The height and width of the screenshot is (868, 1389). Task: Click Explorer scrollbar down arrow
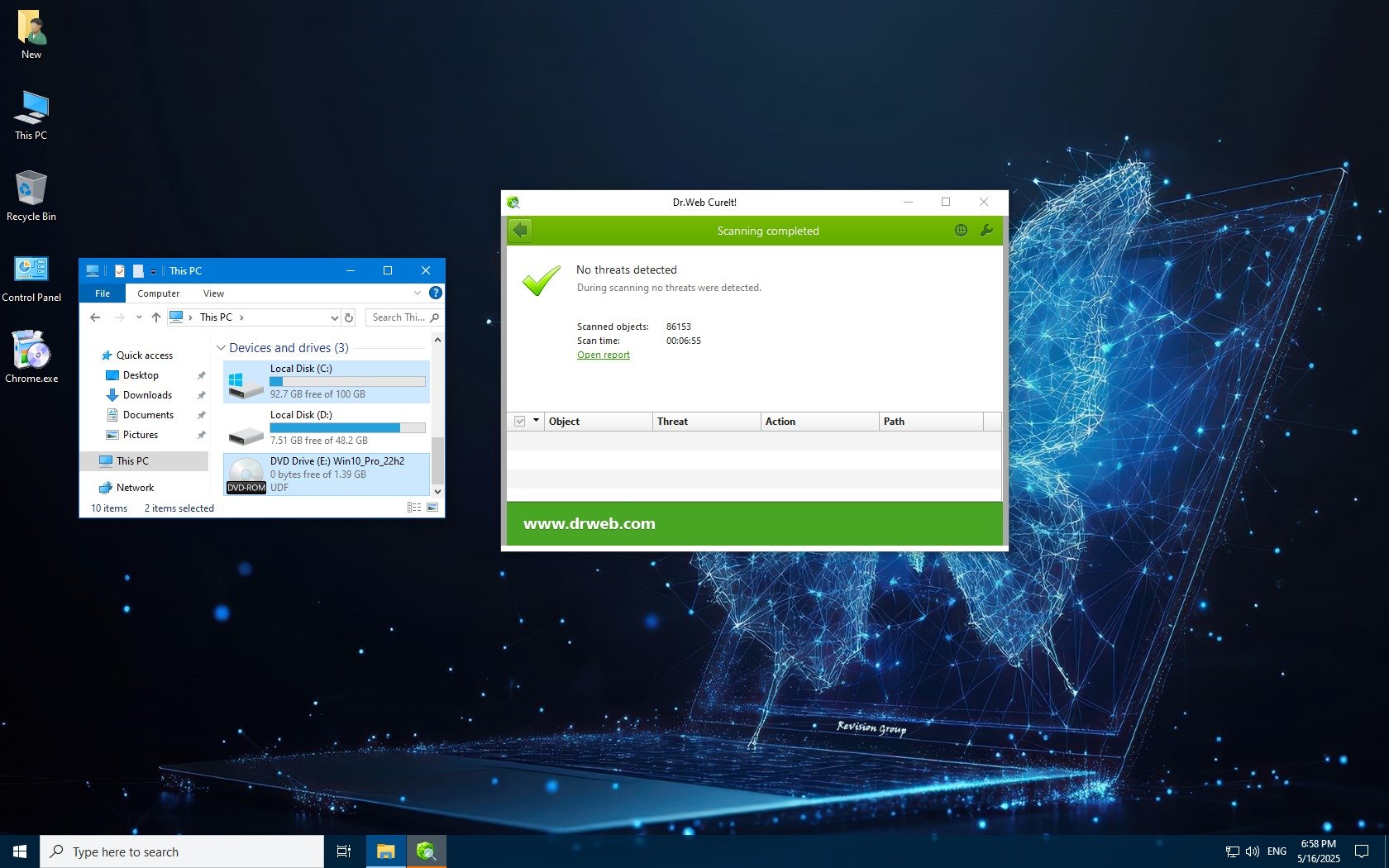pyautogui.click(x=437, y=492)
